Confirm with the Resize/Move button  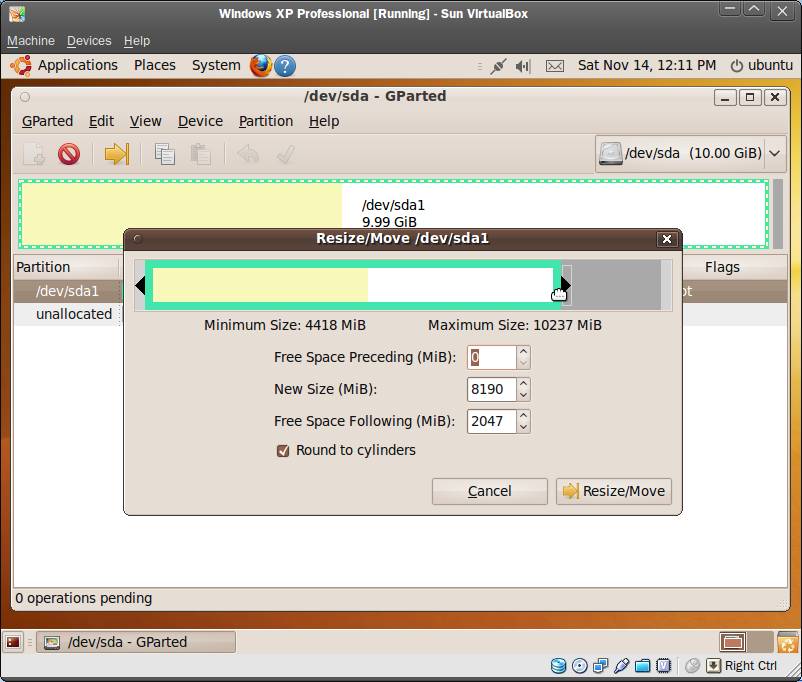click(x=613, y=491)
